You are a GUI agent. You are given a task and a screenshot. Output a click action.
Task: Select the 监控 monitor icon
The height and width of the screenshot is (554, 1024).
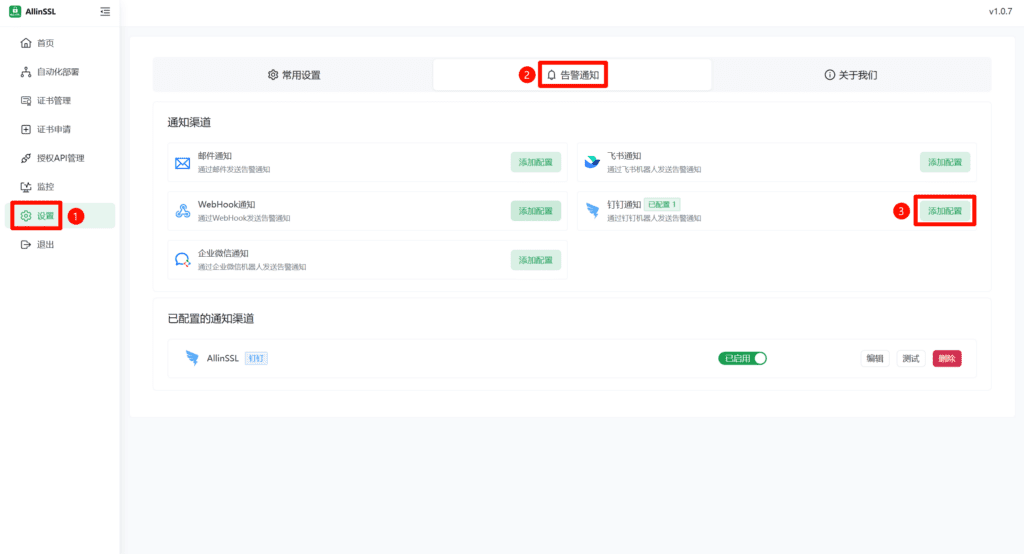(26, 187)
